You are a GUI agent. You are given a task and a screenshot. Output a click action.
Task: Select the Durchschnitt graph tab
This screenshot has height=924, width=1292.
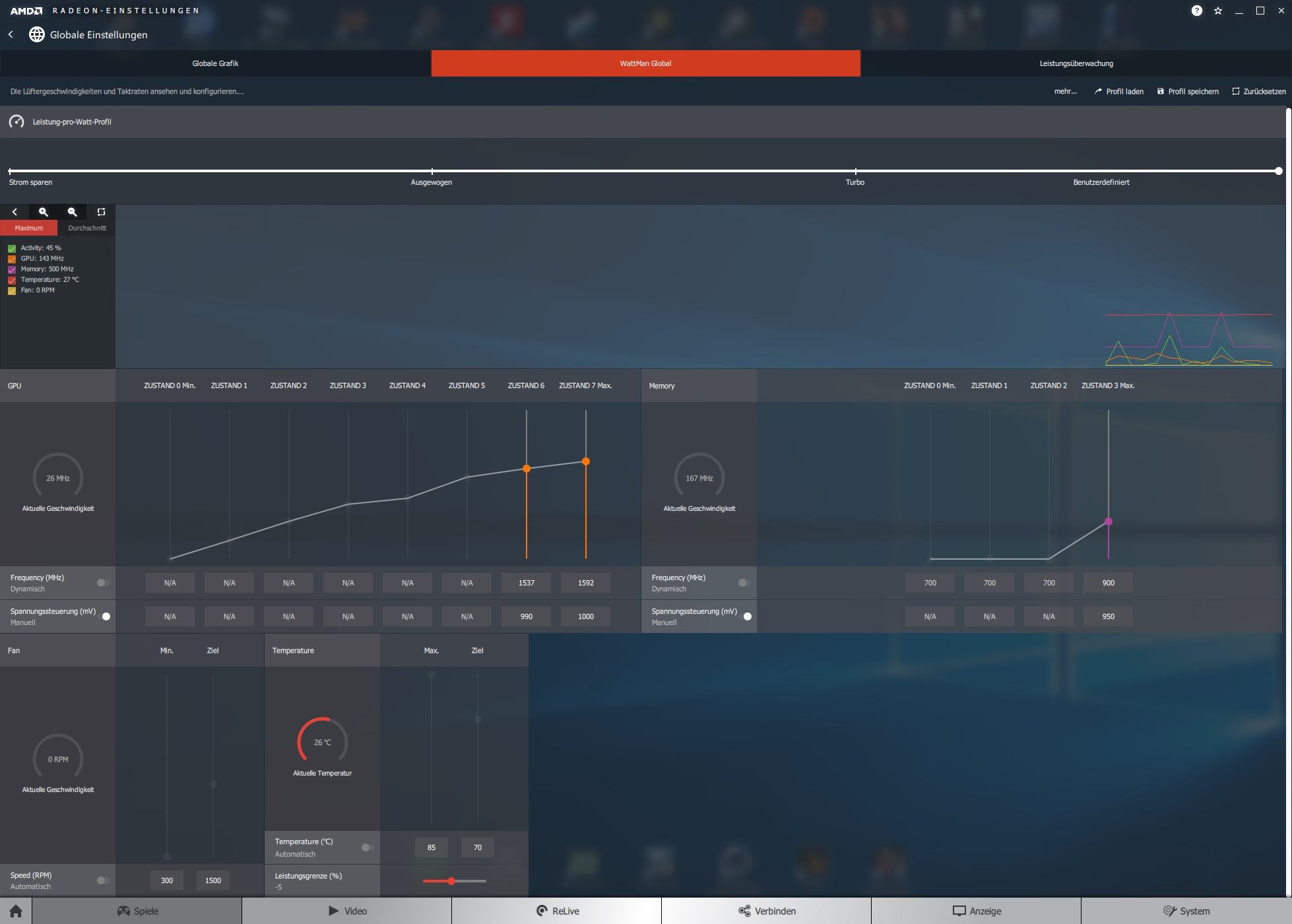[87, 228]
